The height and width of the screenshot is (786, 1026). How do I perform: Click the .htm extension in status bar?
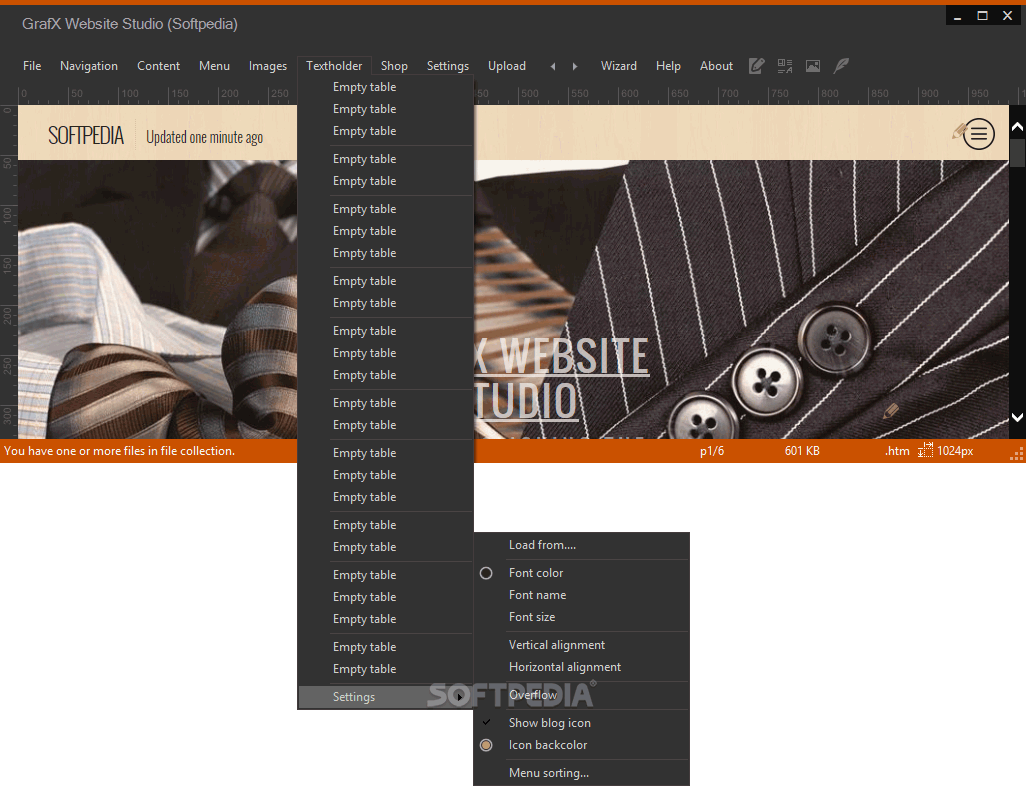pos(897,451)
